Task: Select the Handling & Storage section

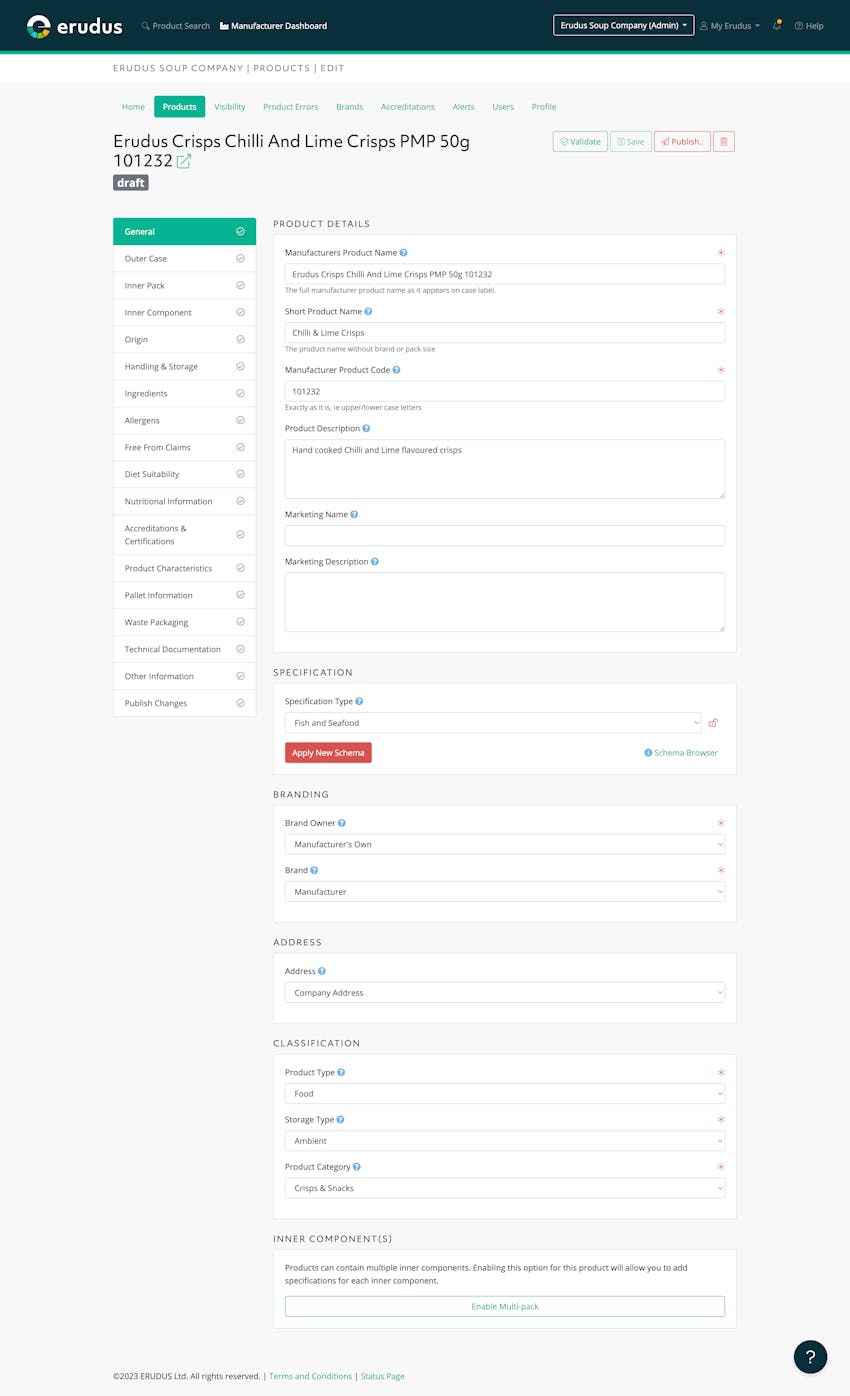Action: [x=184, y=367]
